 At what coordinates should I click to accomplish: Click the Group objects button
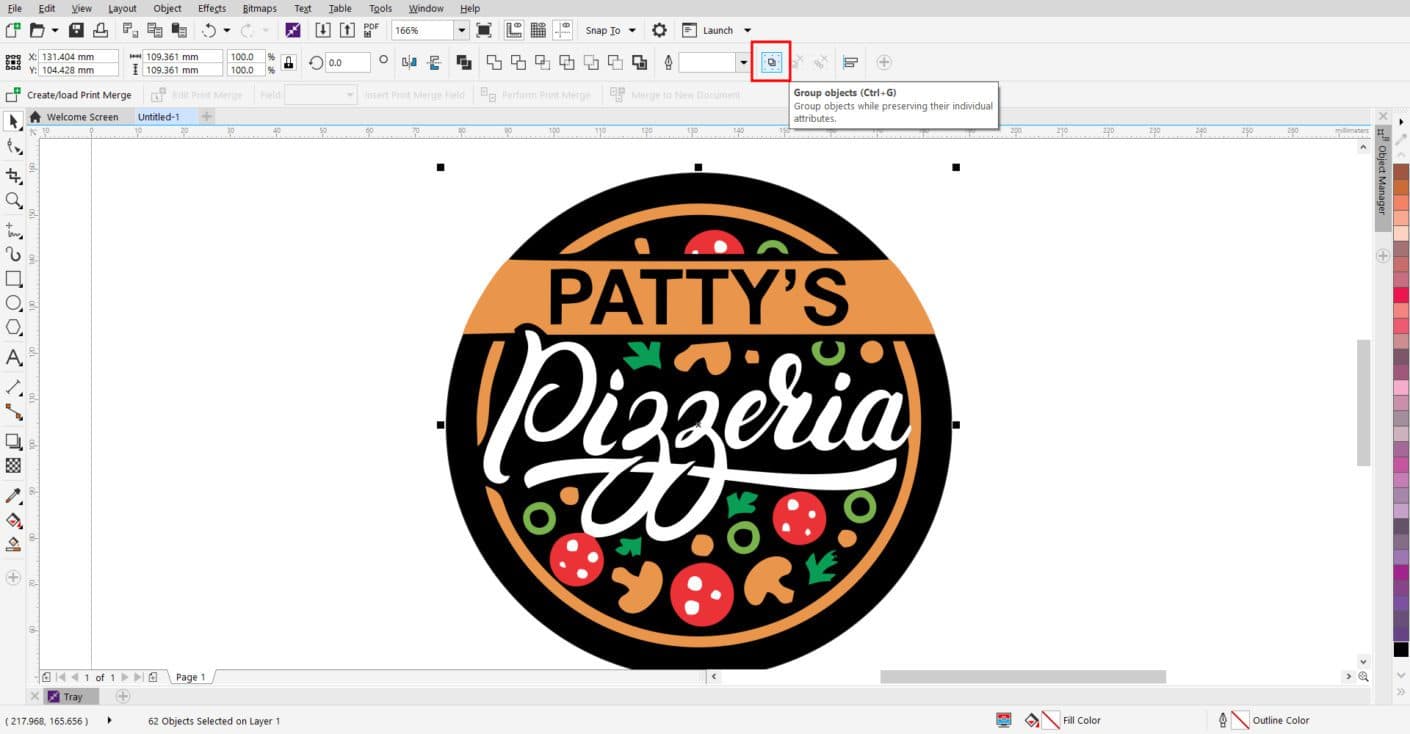coord(771,62)
